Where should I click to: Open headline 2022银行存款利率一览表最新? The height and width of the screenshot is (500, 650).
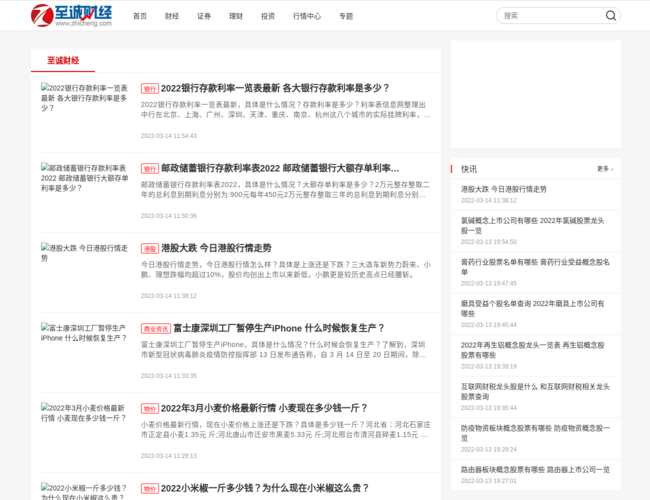click(x=275, y=88)
